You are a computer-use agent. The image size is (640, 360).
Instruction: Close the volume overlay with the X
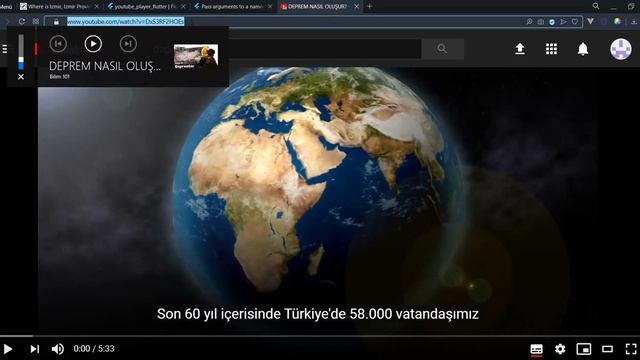21,77
